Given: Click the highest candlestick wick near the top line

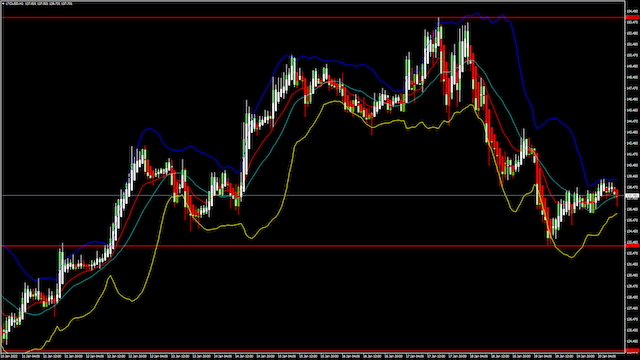Looking at the screenshot, I should pyautogui.click(x=439, y=21).
